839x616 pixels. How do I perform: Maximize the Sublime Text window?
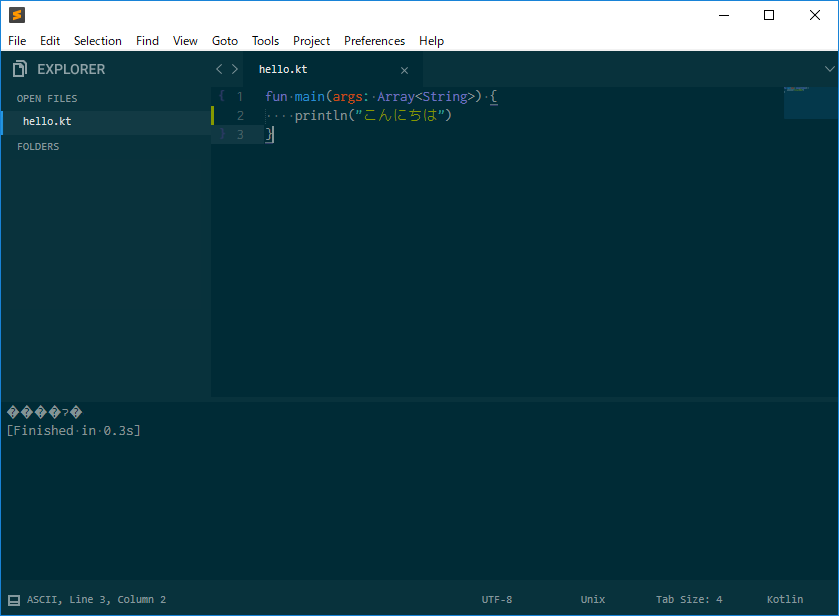769,15
